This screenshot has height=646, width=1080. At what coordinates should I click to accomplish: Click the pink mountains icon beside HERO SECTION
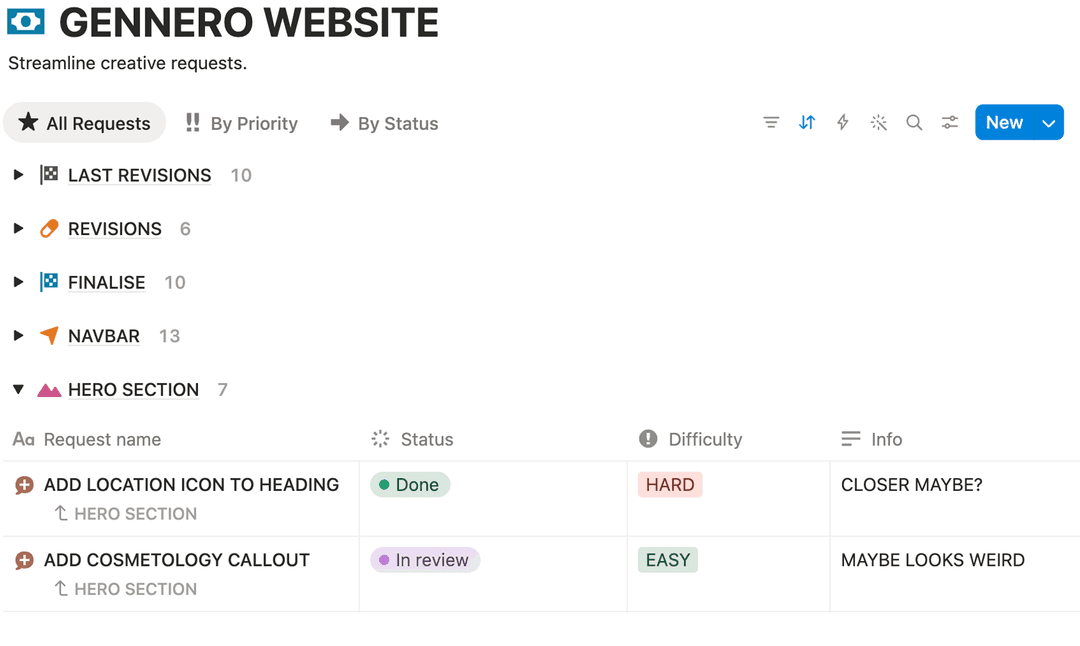[x=49, y=389]
